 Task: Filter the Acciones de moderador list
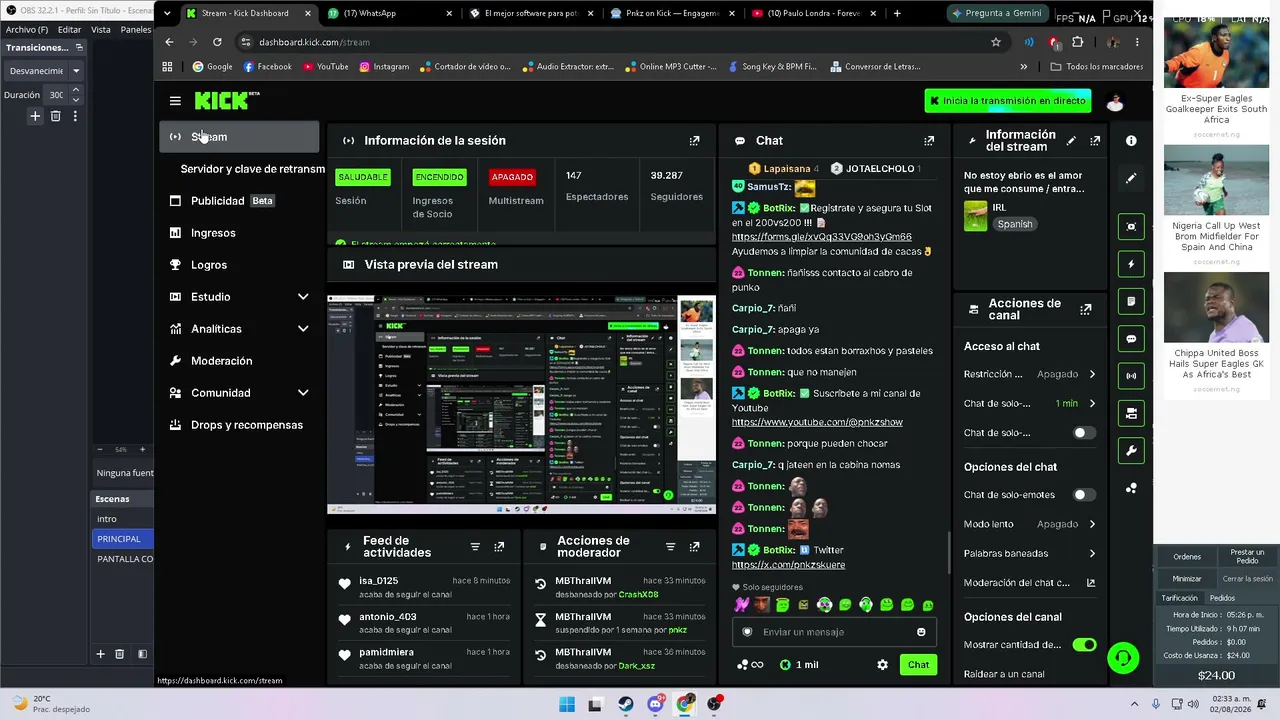670,547
